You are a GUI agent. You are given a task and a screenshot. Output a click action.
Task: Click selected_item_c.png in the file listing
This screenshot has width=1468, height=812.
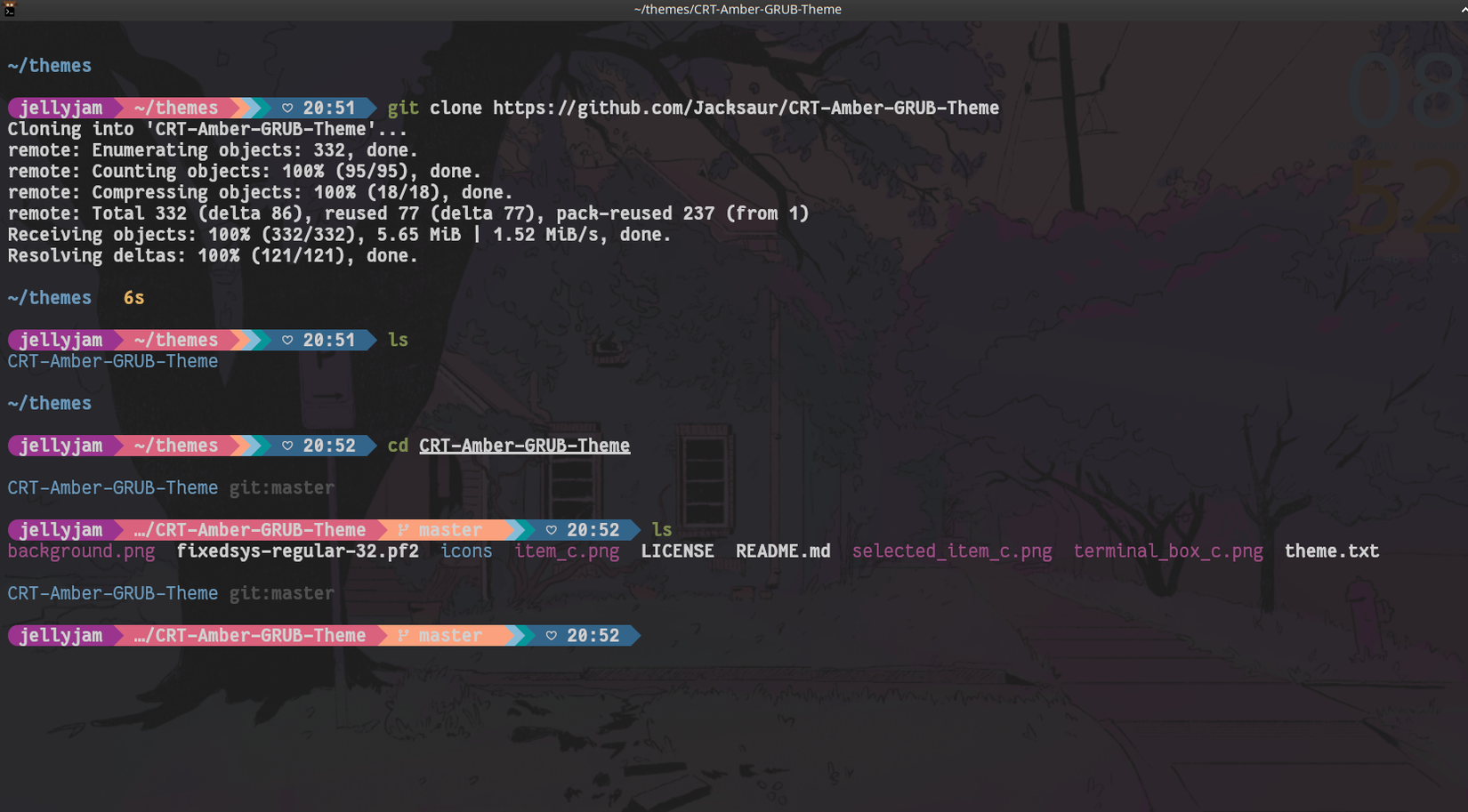pos(952,551)
